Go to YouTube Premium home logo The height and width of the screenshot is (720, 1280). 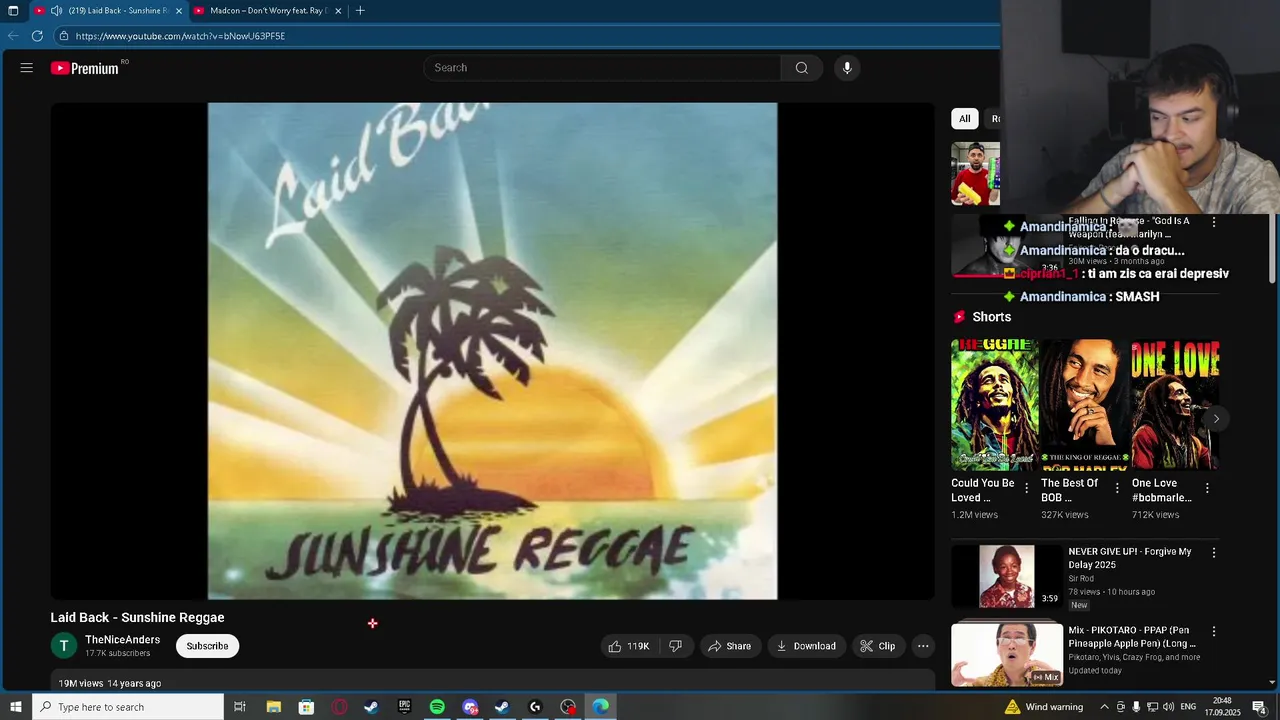(x=86, y=68)
